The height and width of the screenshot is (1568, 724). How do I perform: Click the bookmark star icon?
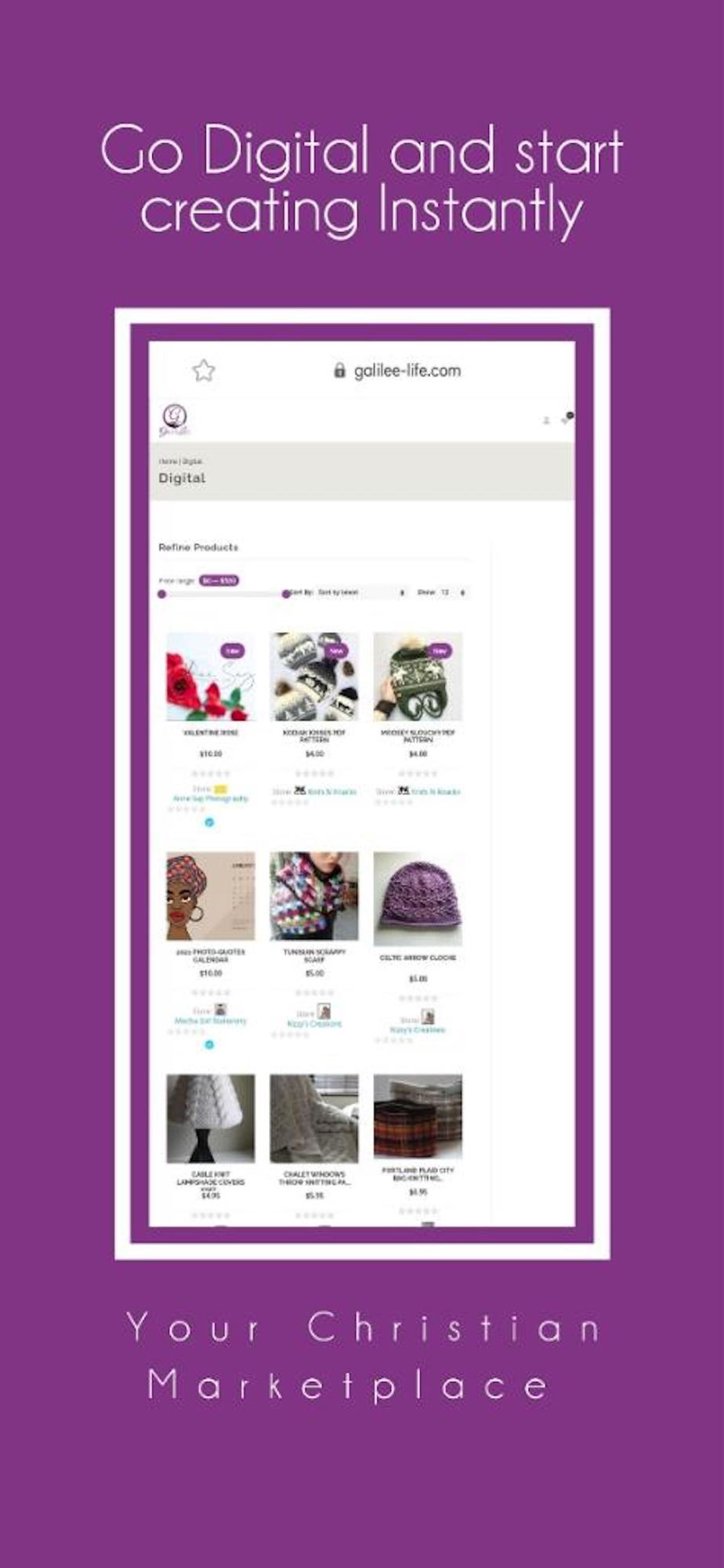[204, 370]
